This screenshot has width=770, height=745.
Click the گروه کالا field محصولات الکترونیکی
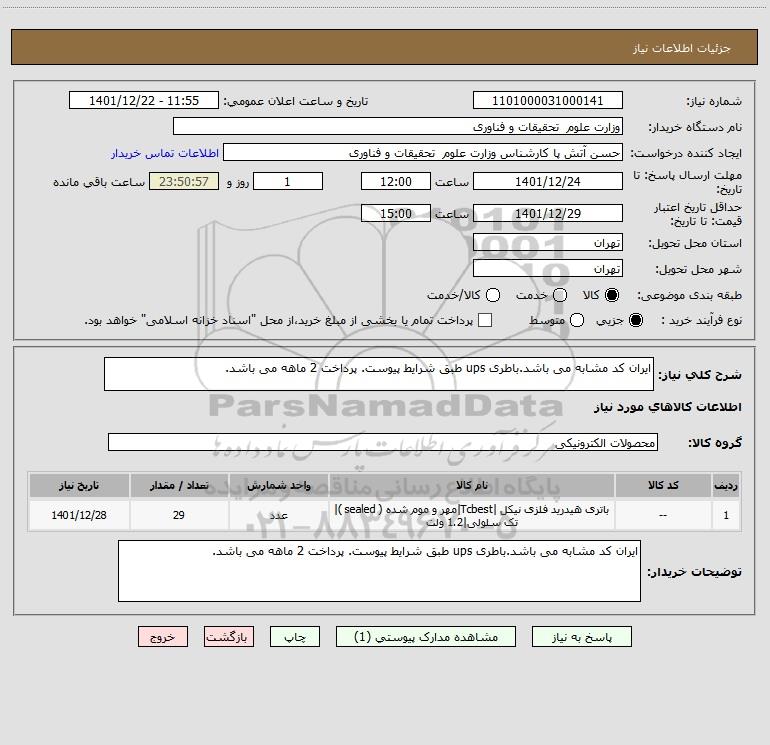tap(383, 442)
